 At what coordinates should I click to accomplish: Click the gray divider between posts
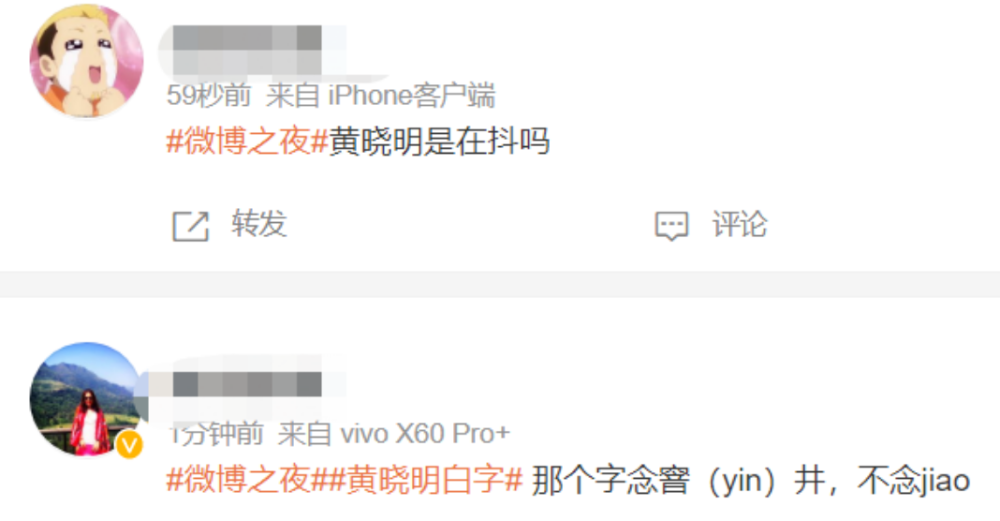[500, 284]
